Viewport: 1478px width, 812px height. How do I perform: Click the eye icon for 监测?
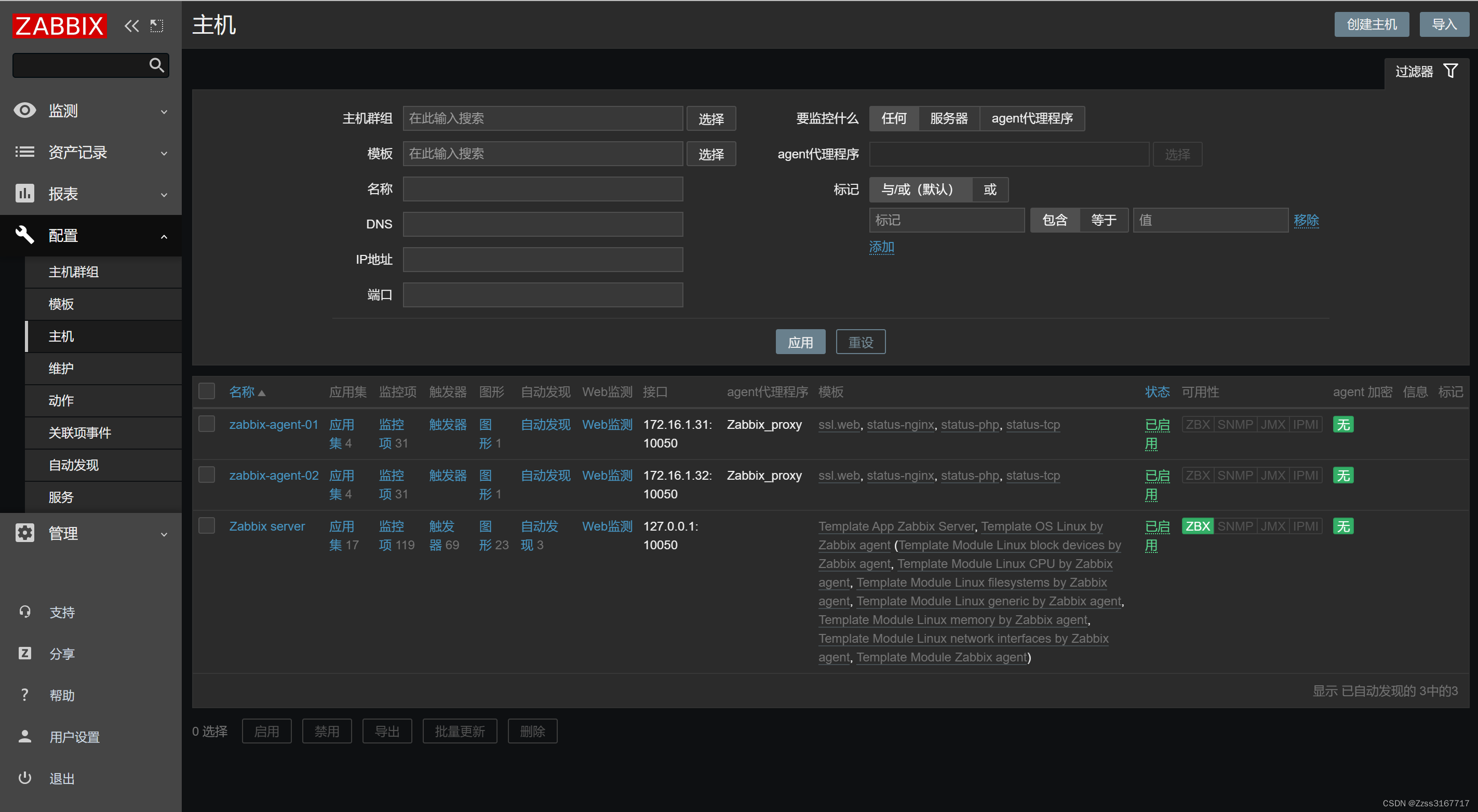tap(25, 110)
